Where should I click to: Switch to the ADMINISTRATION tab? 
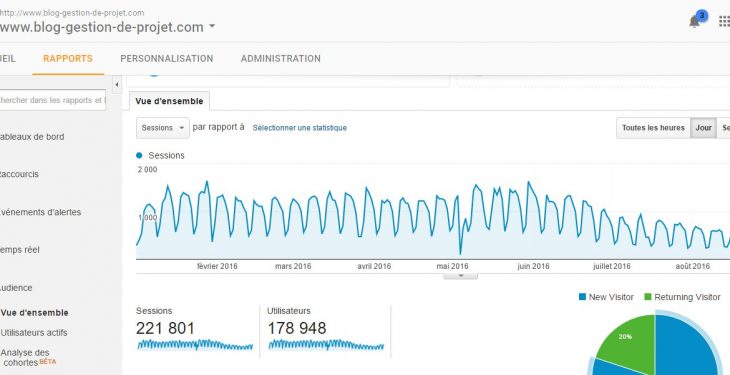coord(281,59)
